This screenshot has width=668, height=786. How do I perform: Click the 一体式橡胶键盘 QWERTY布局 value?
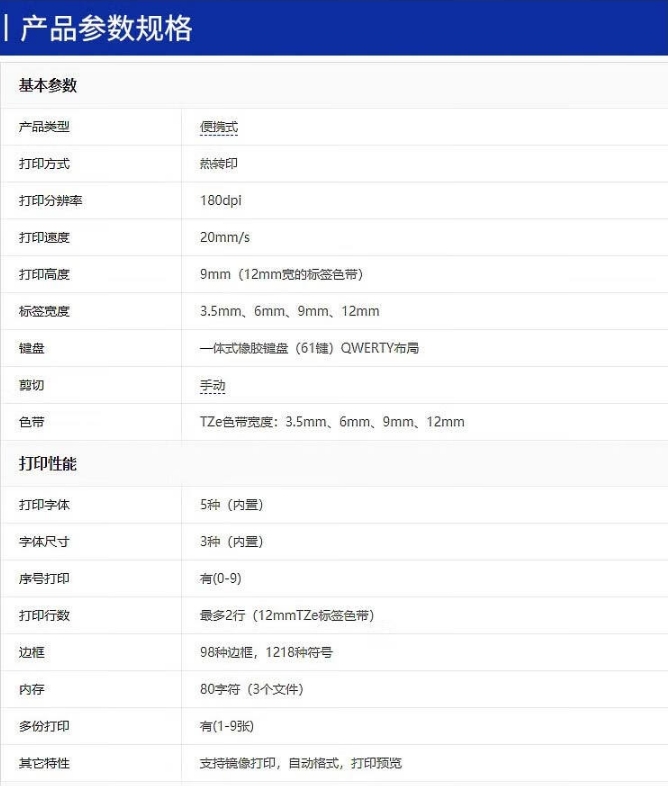tap(309, 348)
